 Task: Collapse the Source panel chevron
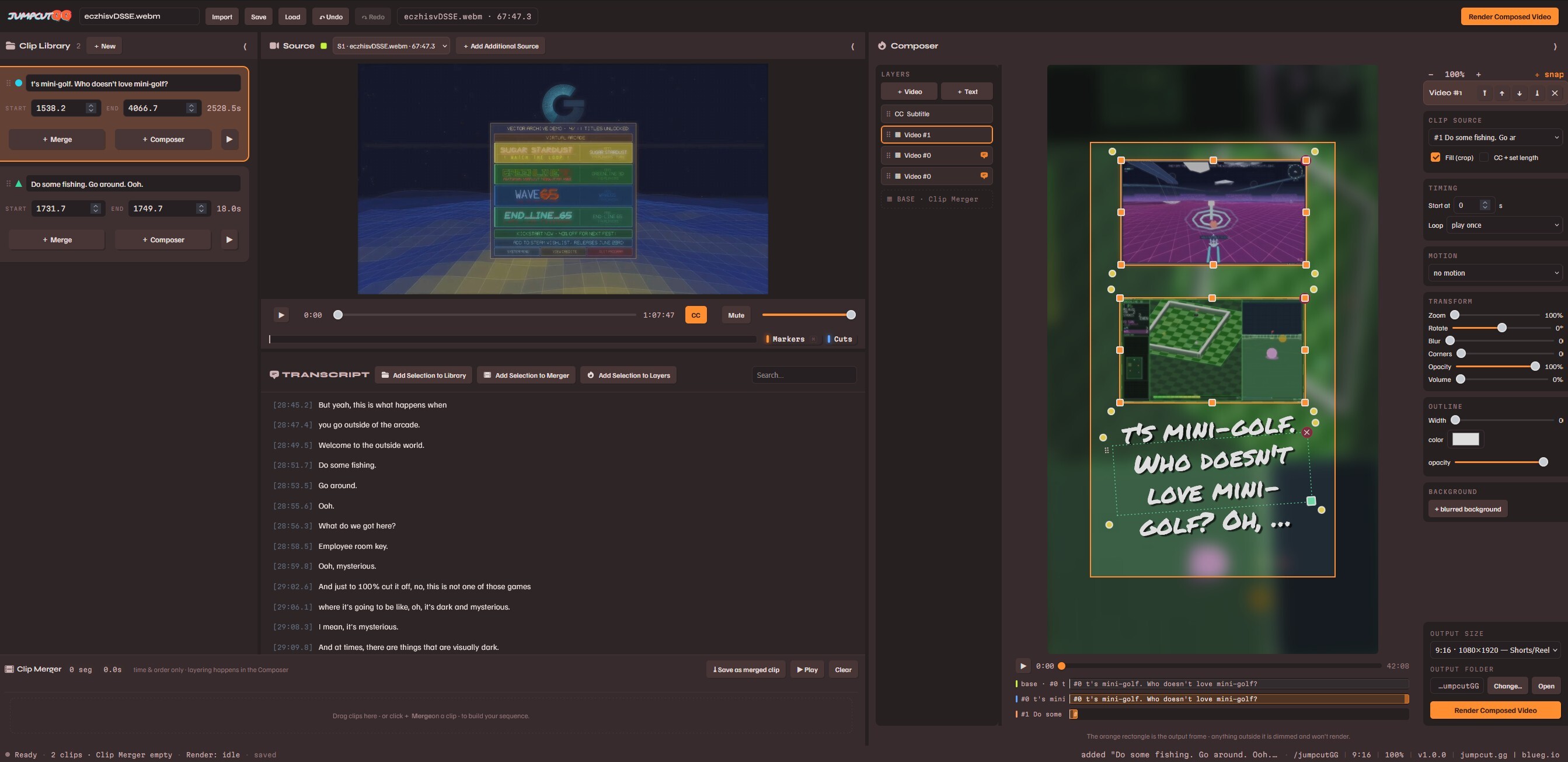point(852,46)
